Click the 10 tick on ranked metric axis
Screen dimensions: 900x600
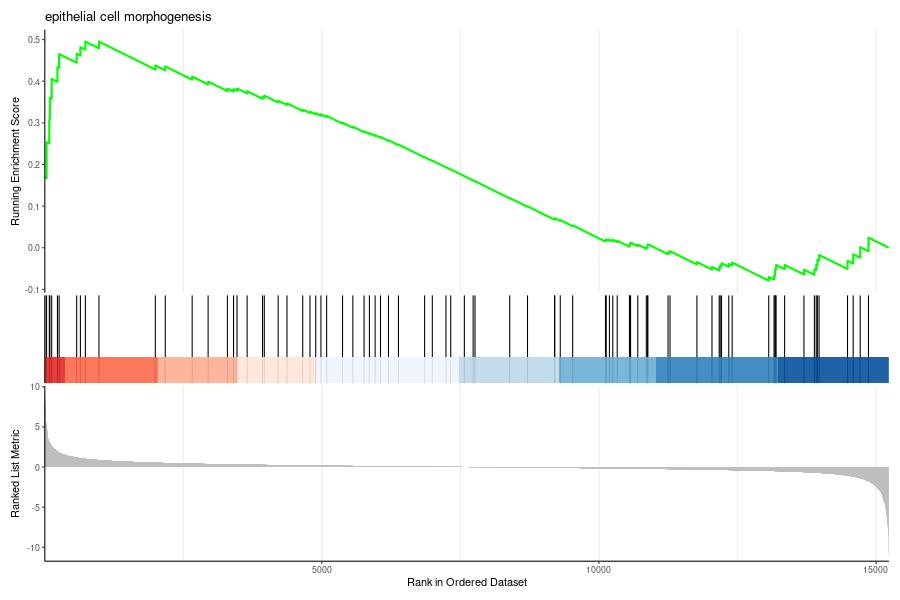36,386
